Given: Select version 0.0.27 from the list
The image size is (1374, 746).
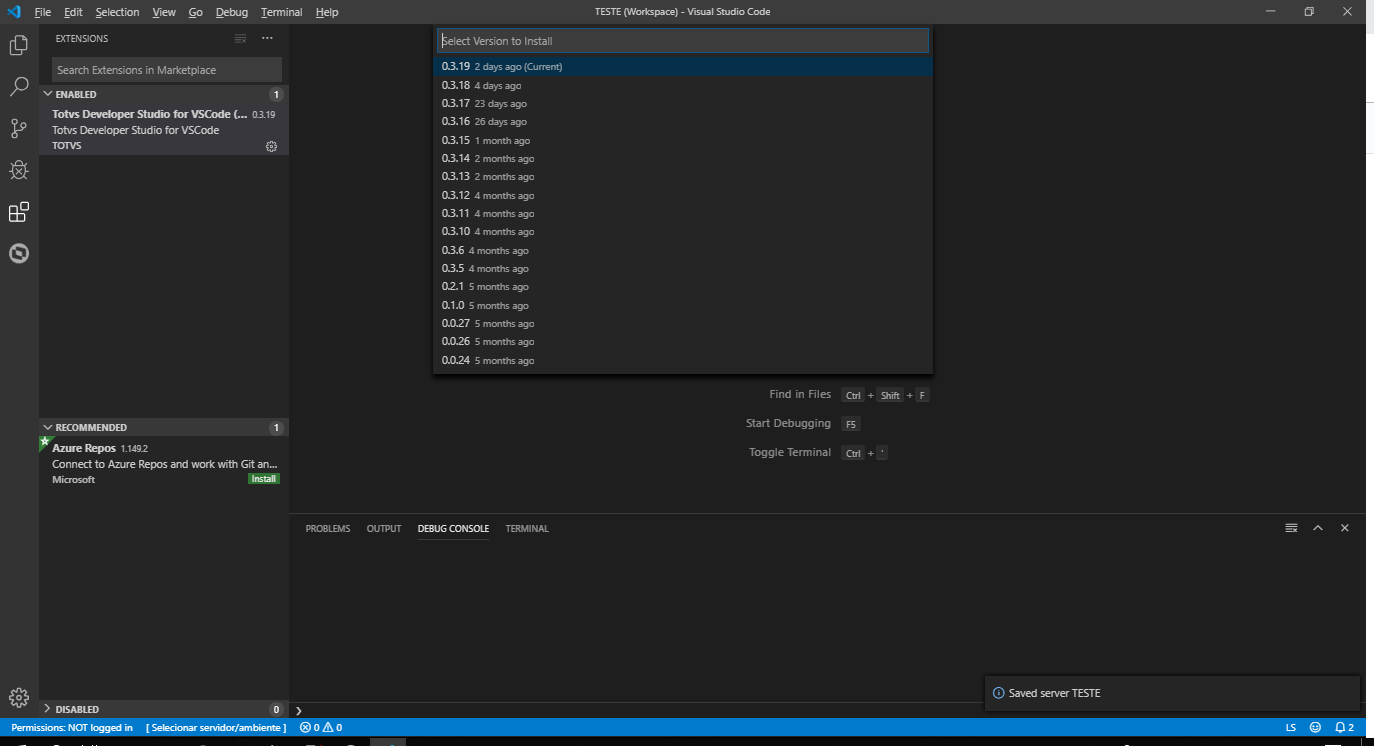Looking at the screenshot, I should [683, 323].
